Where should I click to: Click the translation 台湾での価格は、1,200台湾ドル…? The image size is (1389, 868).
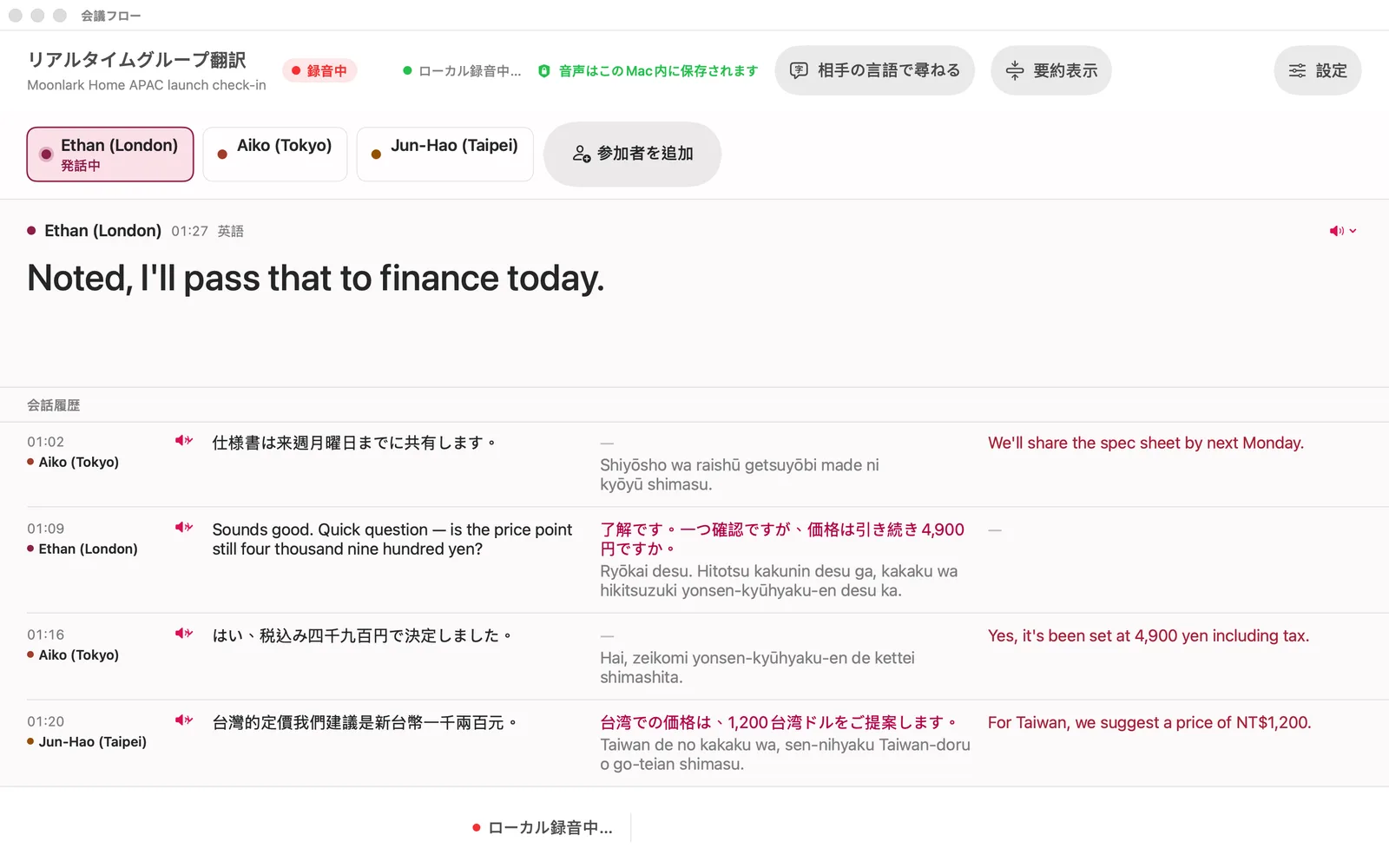779,722
